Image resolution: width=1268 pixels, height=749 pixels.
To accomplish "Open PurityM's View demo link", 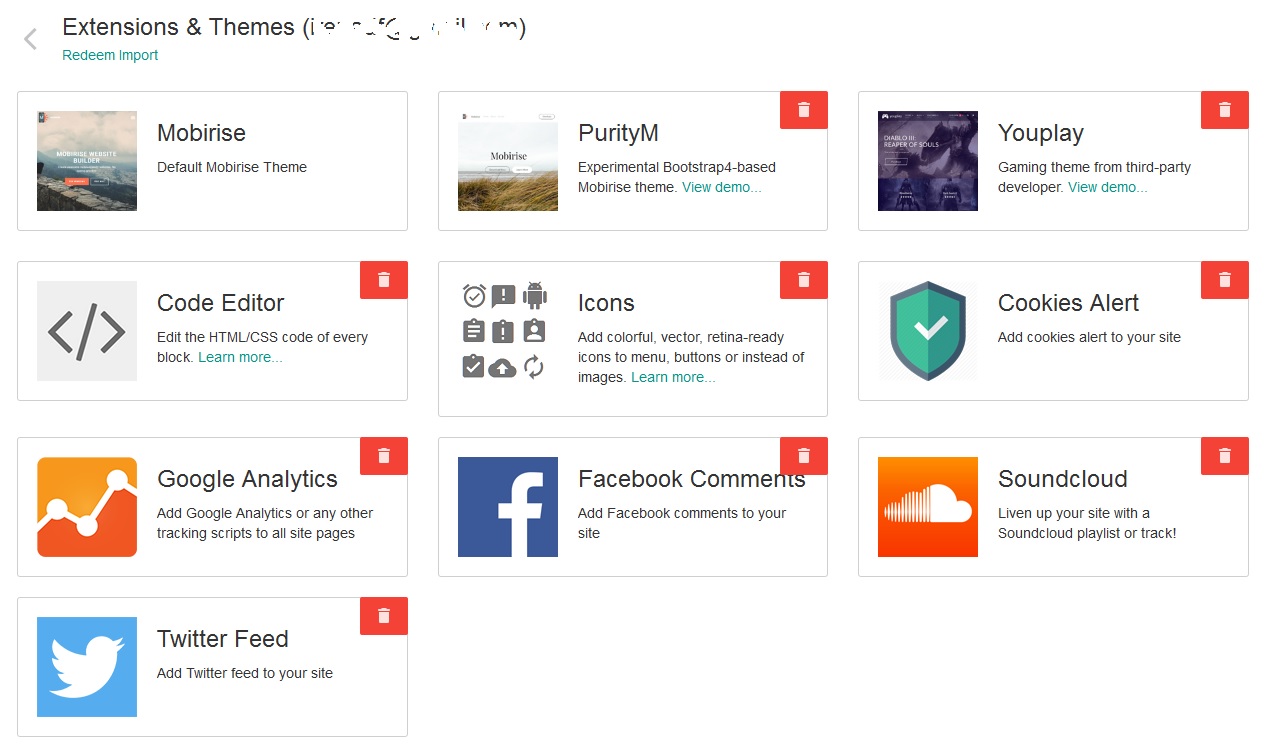I will point(721,187).
